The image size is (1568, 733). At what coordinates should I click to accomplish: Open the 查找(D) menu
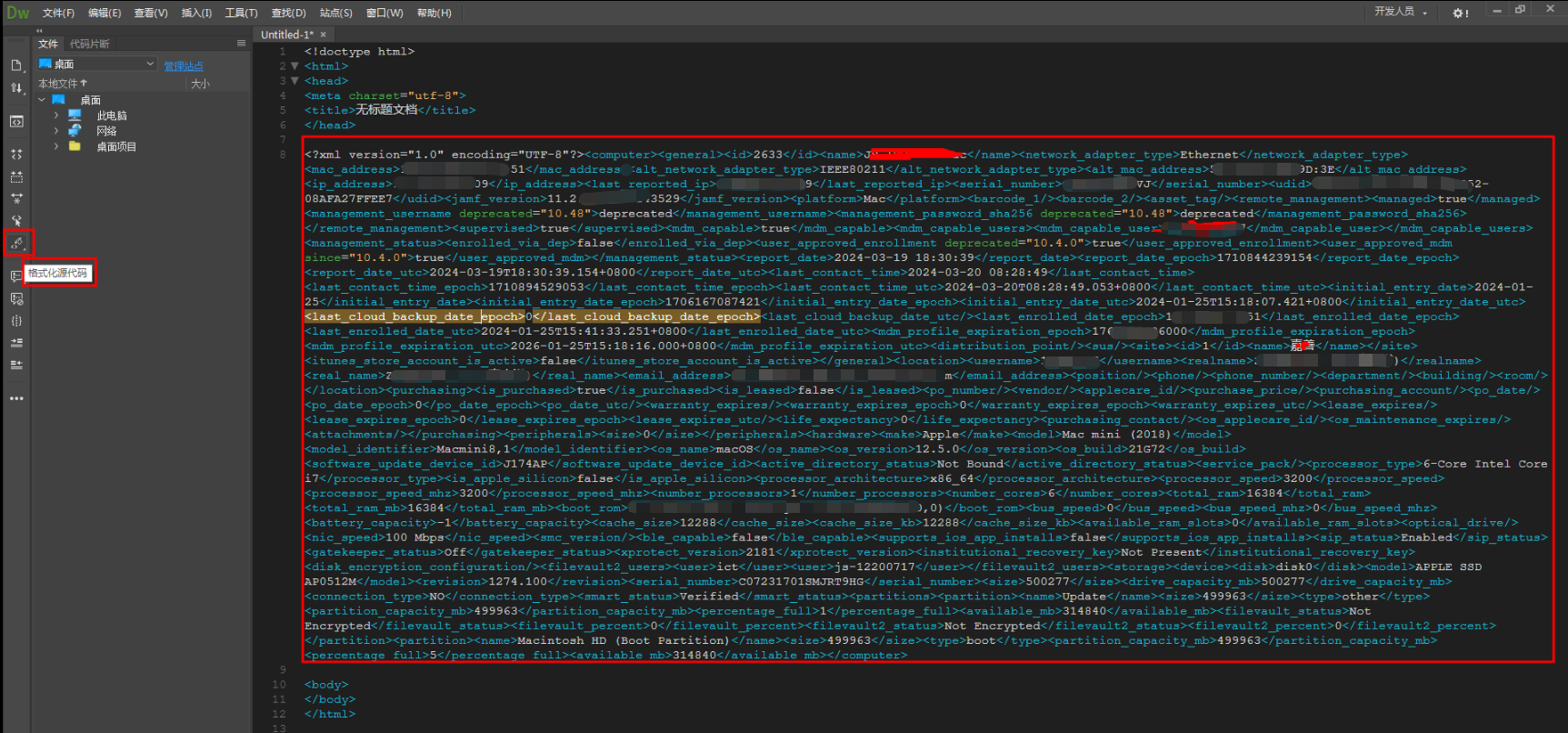click(x=289, y=13)
